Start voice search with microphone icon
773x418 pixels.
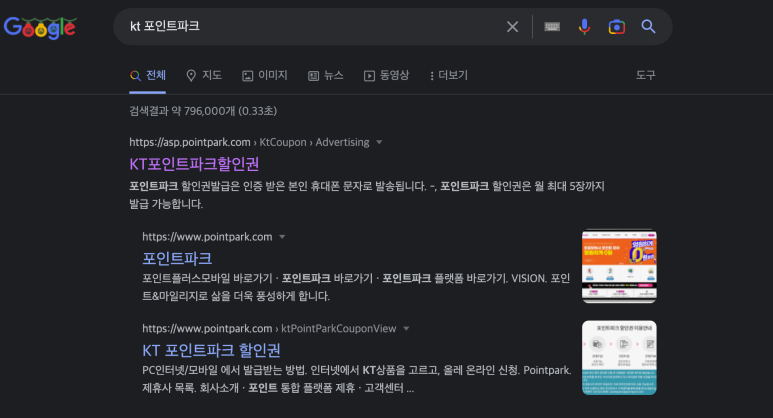click(x=584, y=27)
